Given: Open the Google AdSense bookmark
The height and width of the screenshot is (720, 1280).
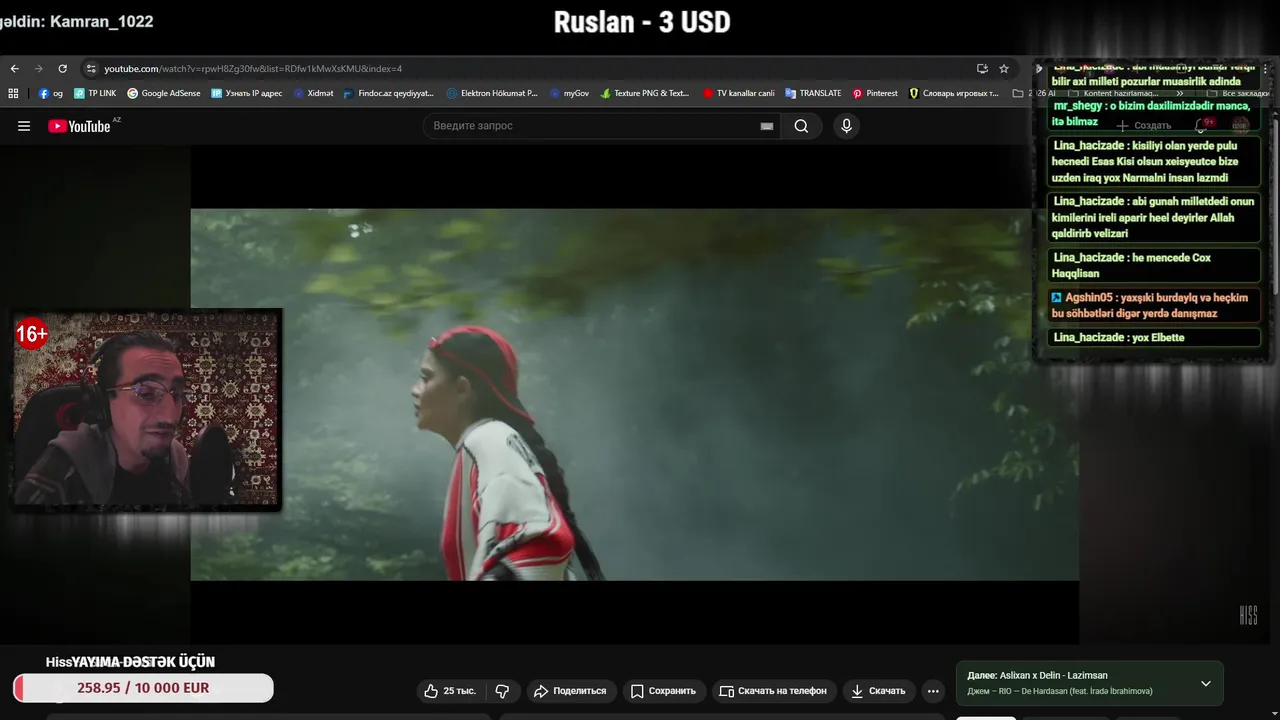Looking at the screenshot, I should pyautogui.click(x=164, y=93).
